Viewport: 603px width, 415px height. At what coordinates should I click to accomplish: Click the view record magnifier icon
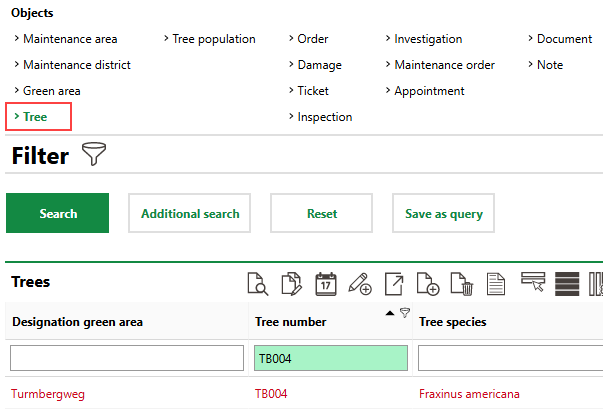(x=257, y=284)
